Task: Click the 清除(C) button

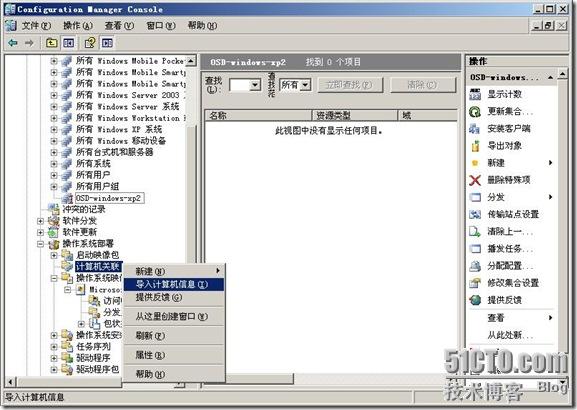Action: tap(422, 85)
